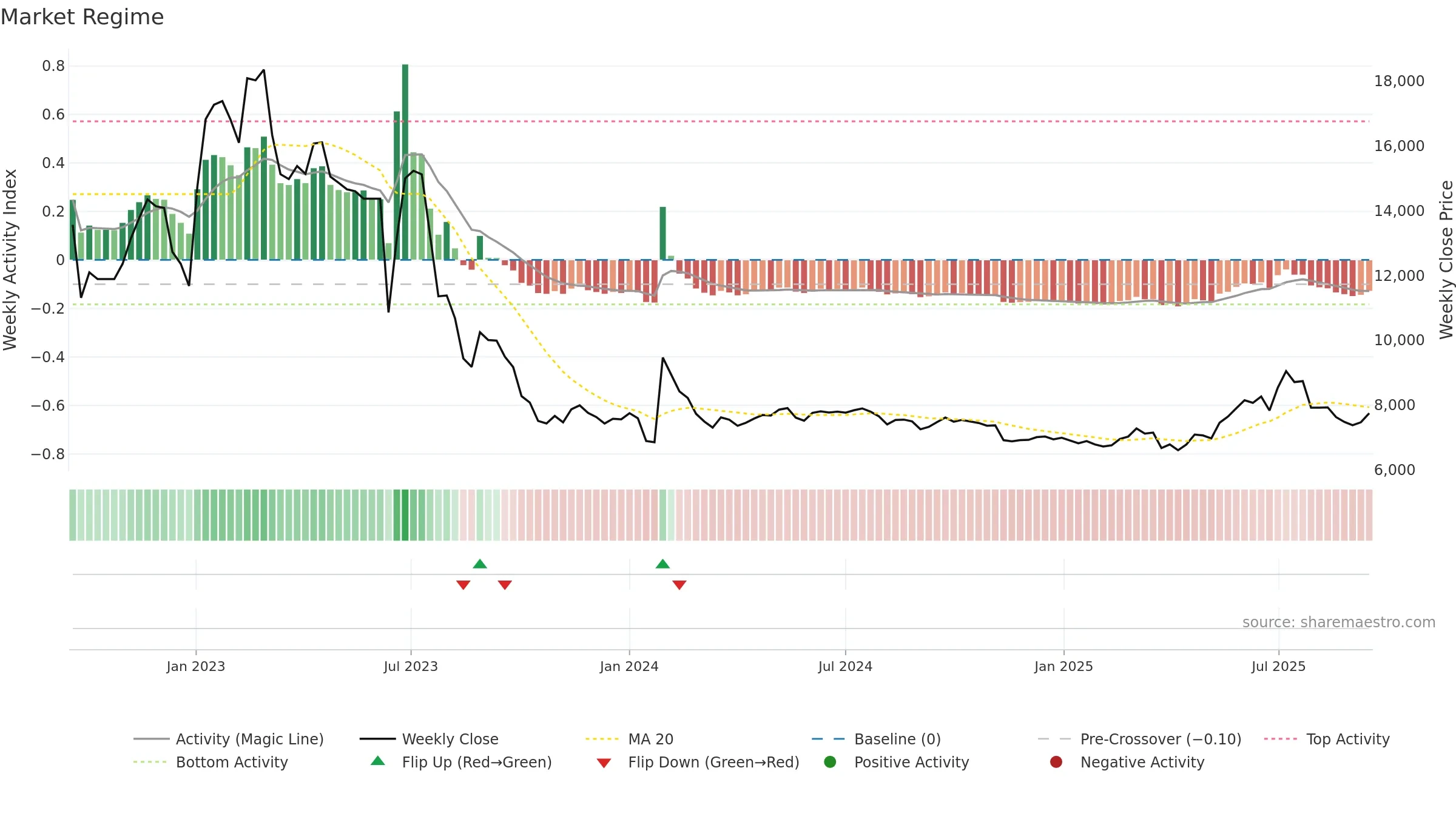
Task: Click the 16,000 price axis tick
Action: click(1399, 146)
